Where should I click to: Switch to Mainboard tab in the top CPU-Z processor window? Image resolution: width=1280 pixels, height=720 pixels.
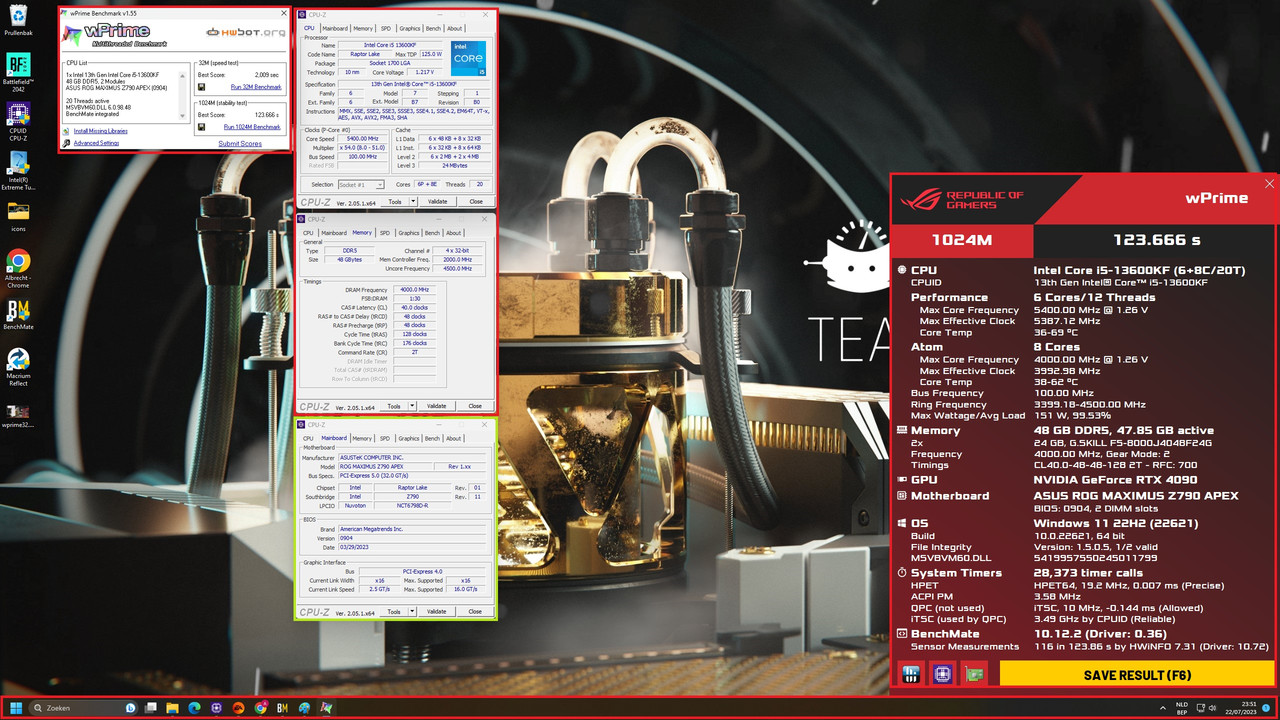(335, 29)
